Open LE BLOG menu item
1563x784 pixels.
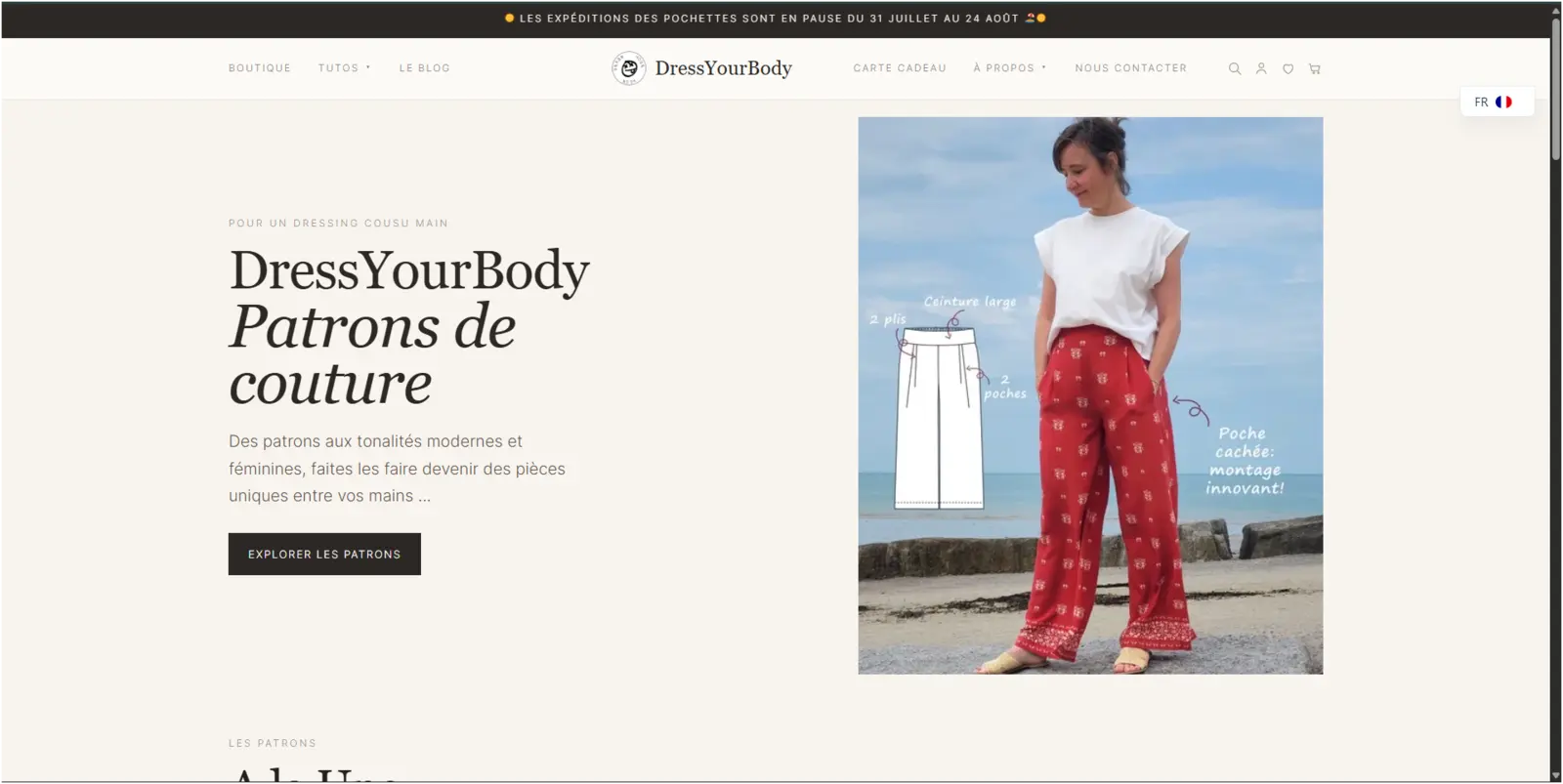(425, 68)
